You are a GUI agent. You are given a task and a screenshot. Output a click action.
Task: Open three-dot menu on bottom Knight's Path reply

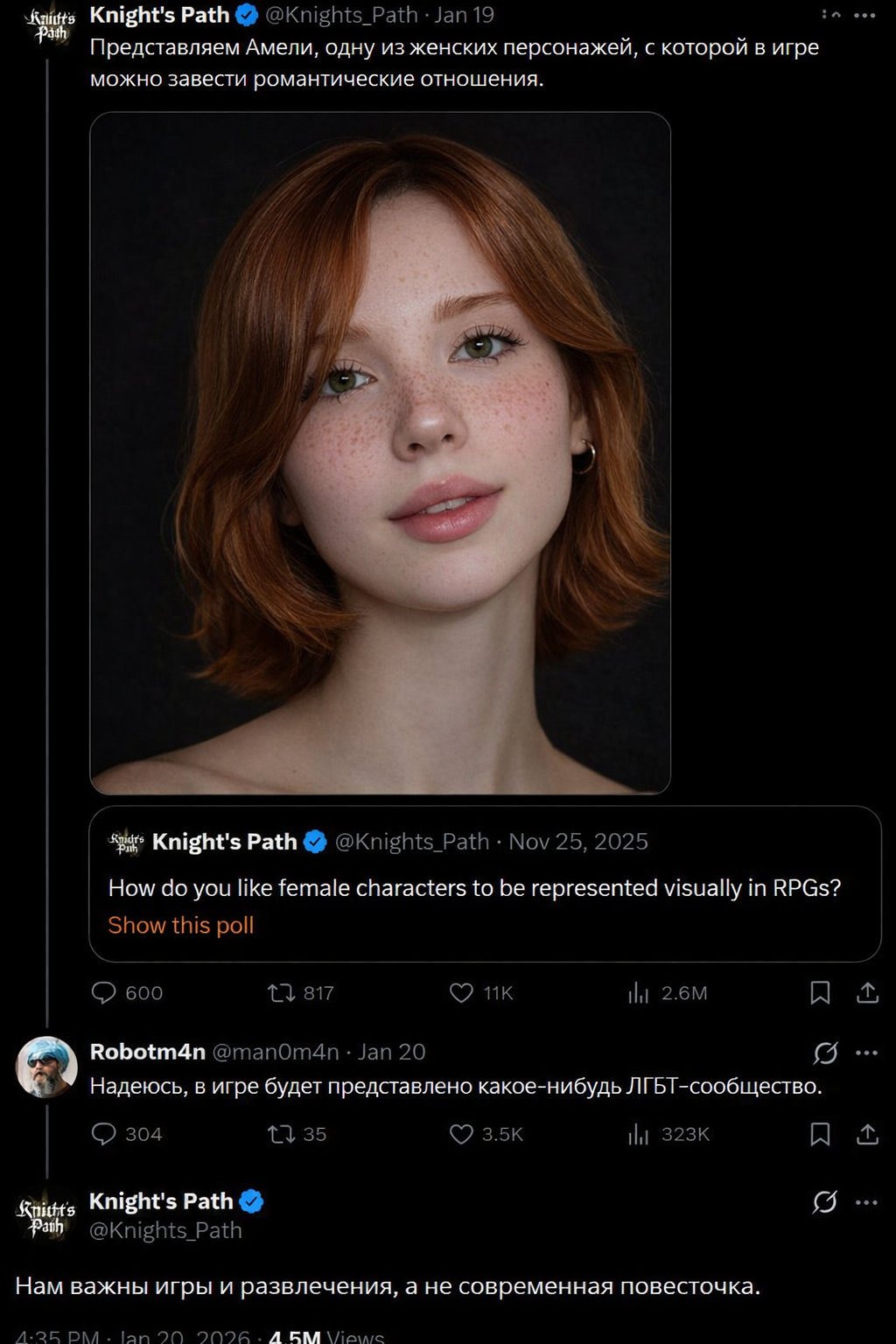coord(866,1202)
